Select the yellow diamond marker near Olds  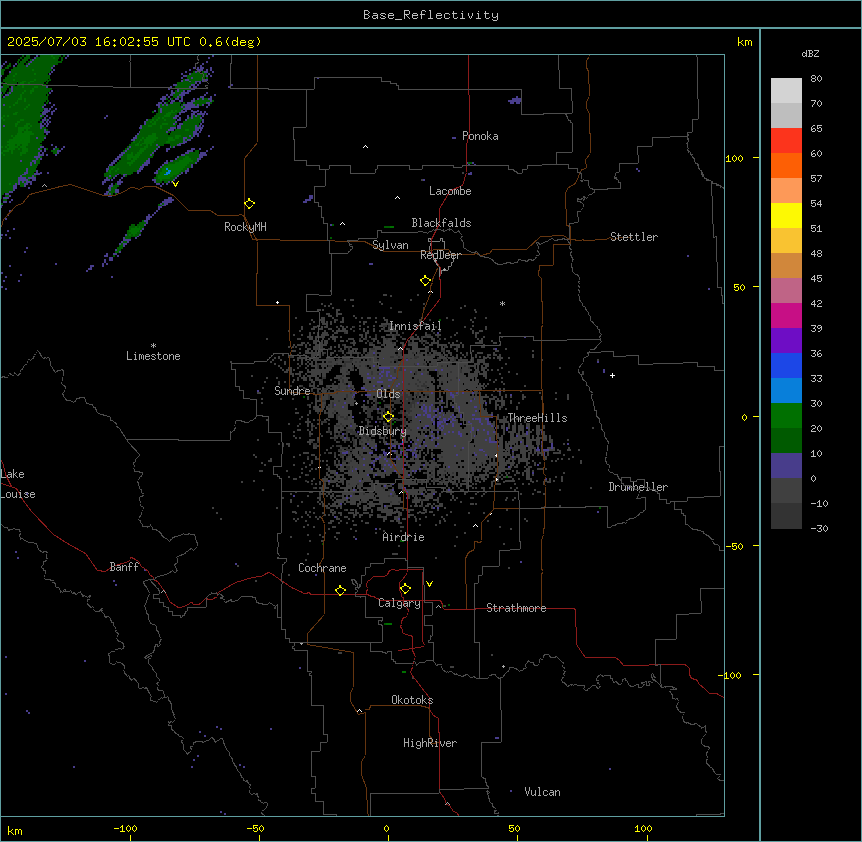388,417
